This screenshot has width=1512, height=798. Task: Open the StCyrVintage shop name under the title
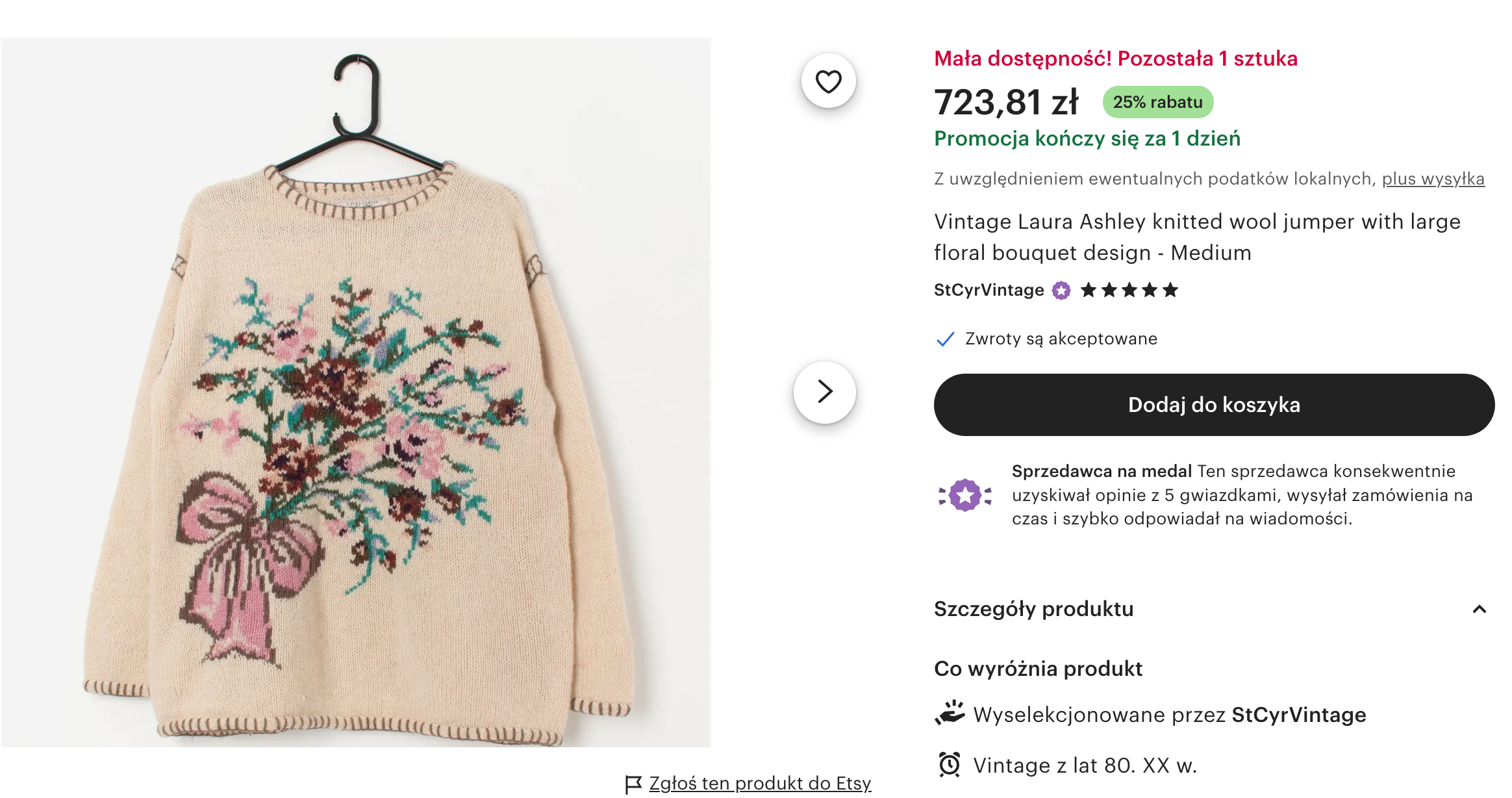[x=989, y=290]
